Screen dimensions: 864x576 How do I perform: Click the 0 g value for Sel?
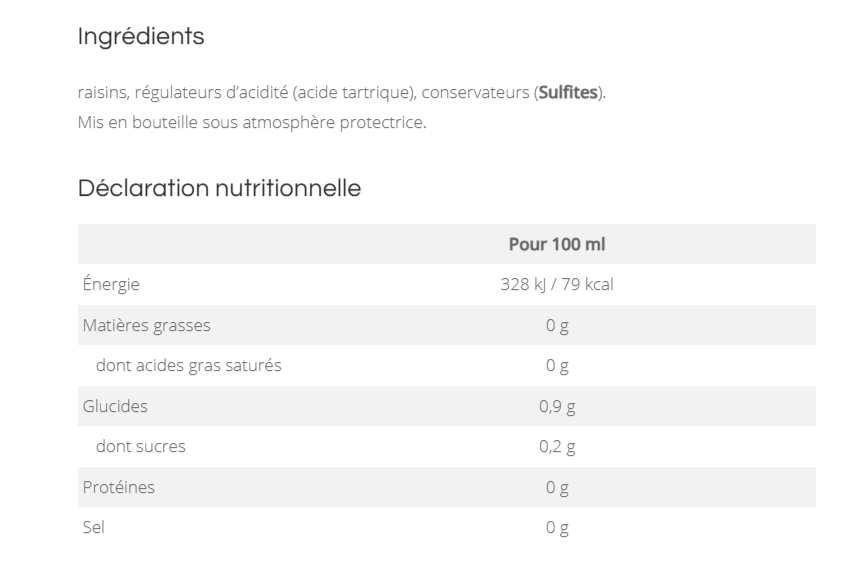[557, 528]
